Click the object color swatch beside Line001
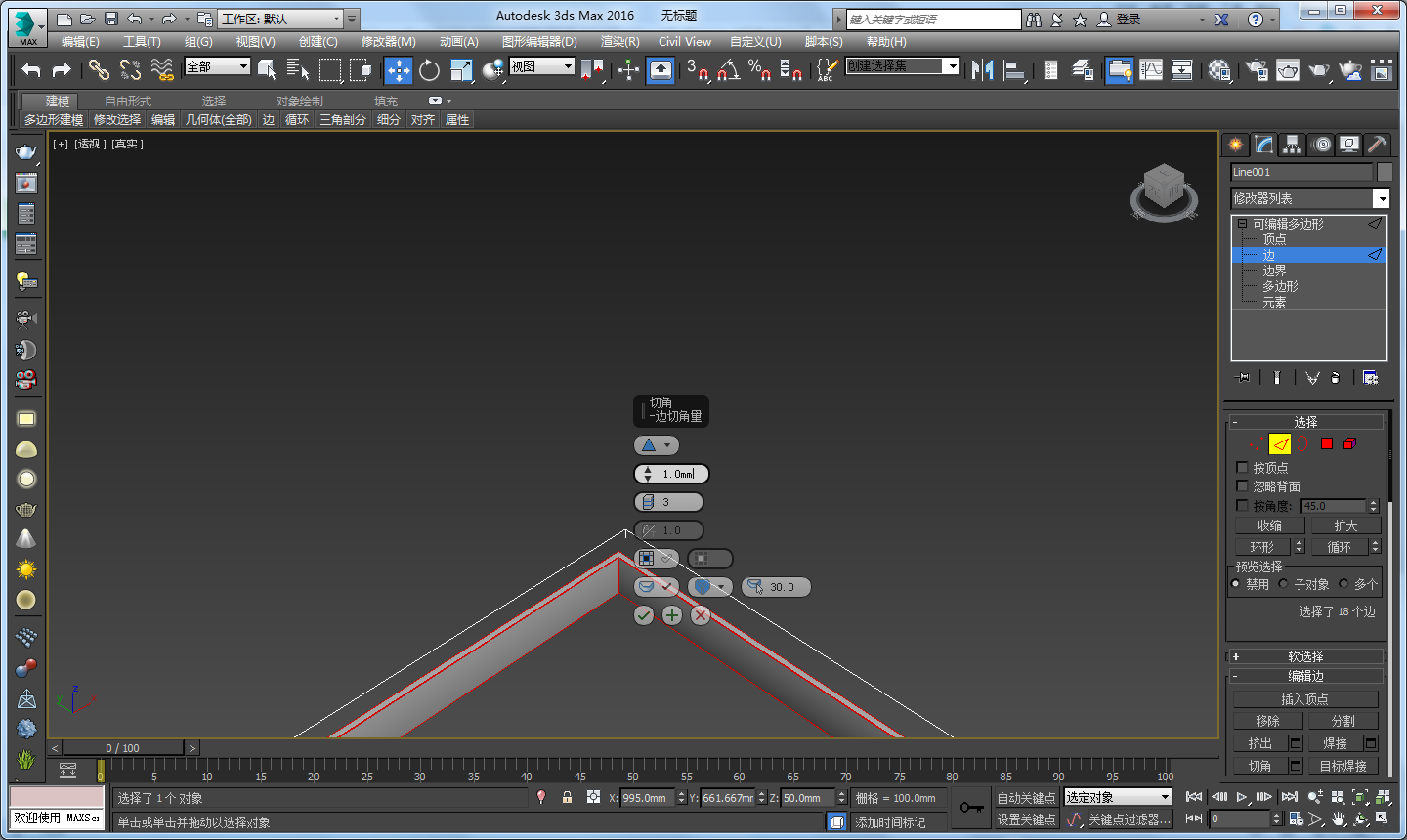Viewport: 1407px width, 840px height. (1384, 172)
